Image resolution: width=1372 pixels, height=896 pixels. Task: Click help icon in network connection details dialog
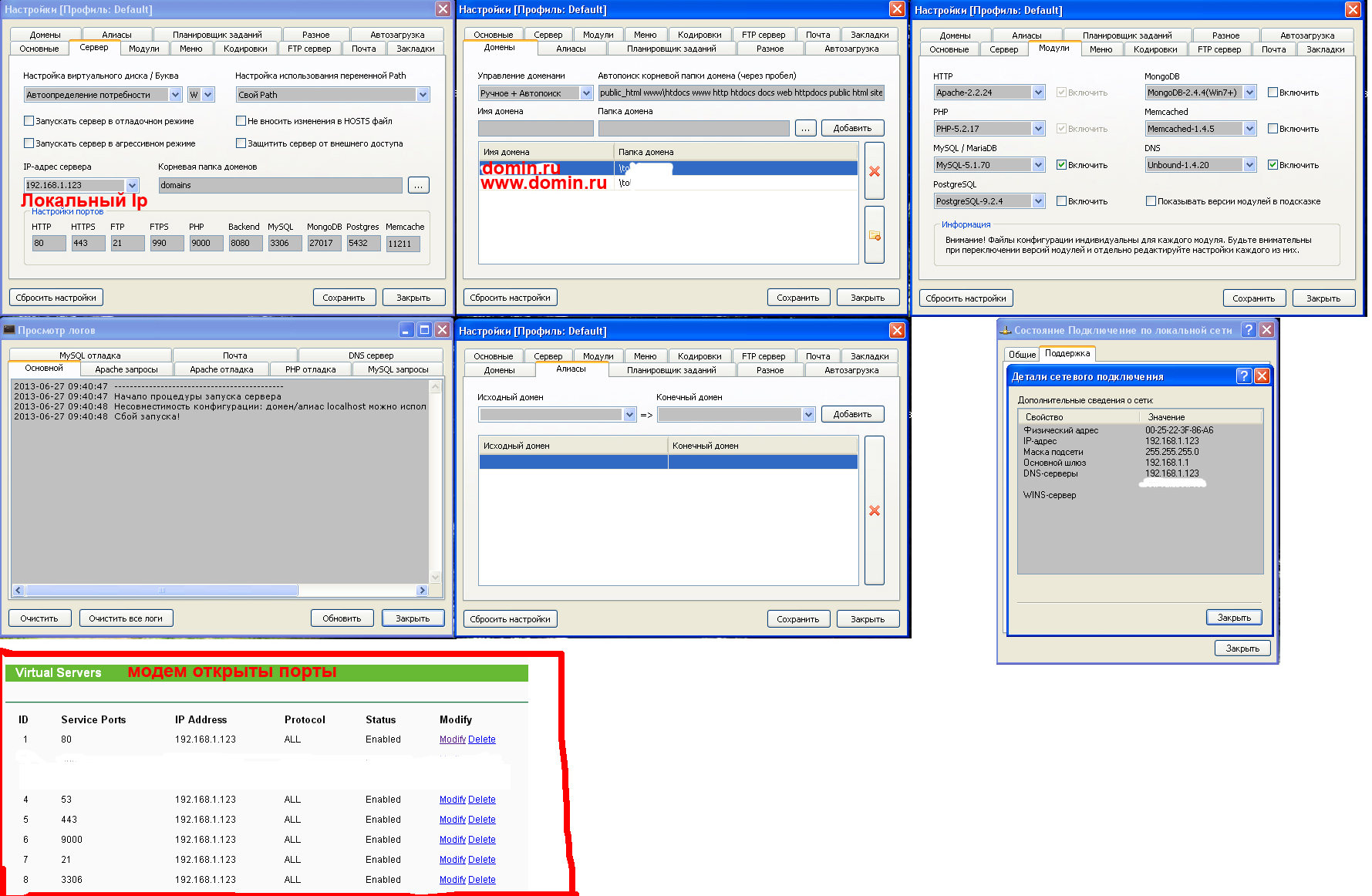1243,376
